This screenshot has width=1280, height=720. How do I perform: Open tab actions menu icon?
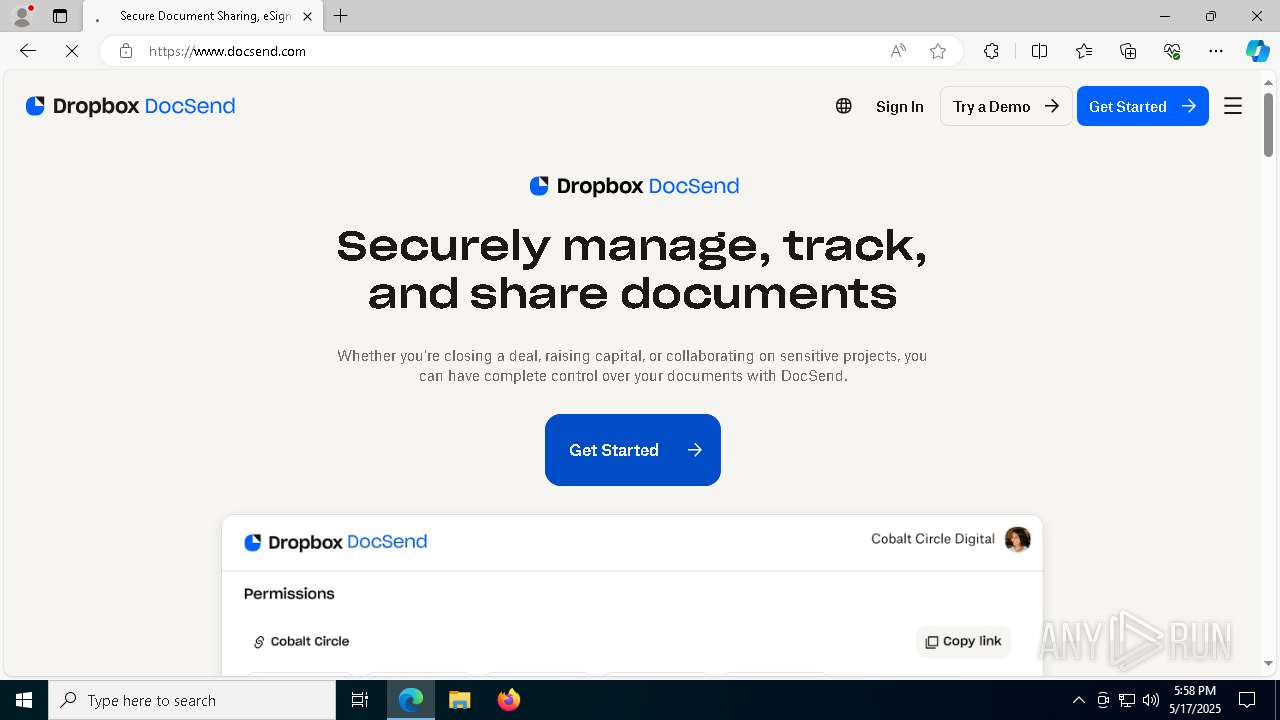tap(60, 16)
